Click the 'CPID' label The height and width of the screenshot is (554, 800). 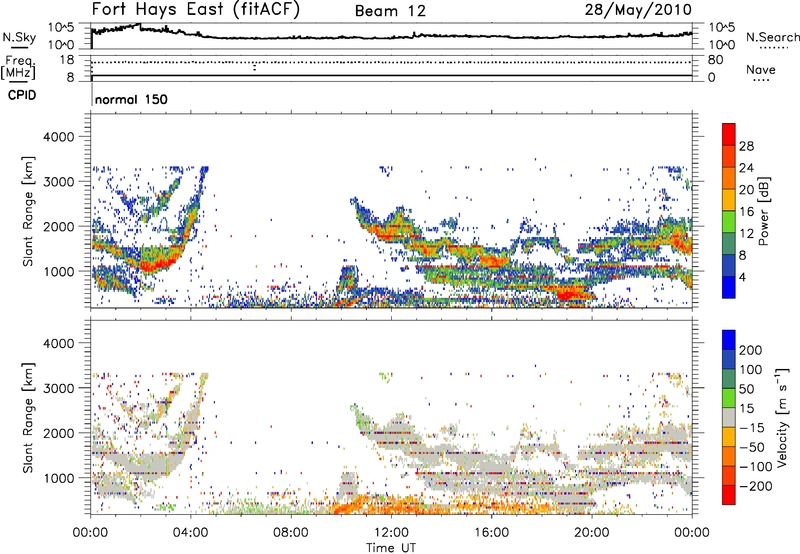[22, 95]
